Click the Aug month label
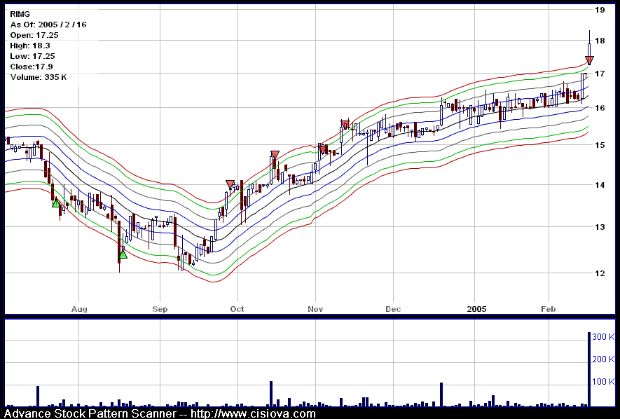This screenshot has height=419, width=620. (79, 309)
